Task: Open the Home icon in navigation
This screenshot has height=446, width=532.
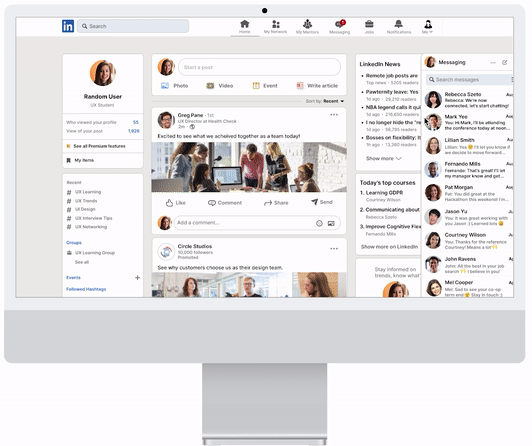Action: point(245,24)
